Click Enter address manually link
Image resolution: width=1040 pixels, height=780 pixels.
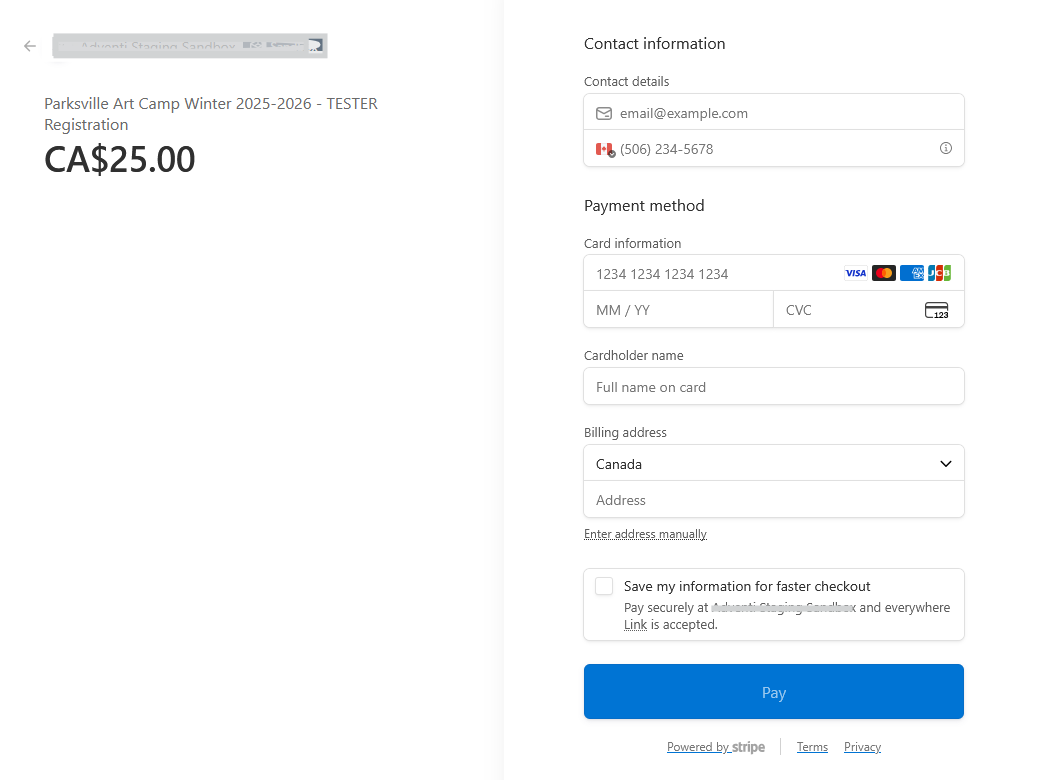(645, 534)
